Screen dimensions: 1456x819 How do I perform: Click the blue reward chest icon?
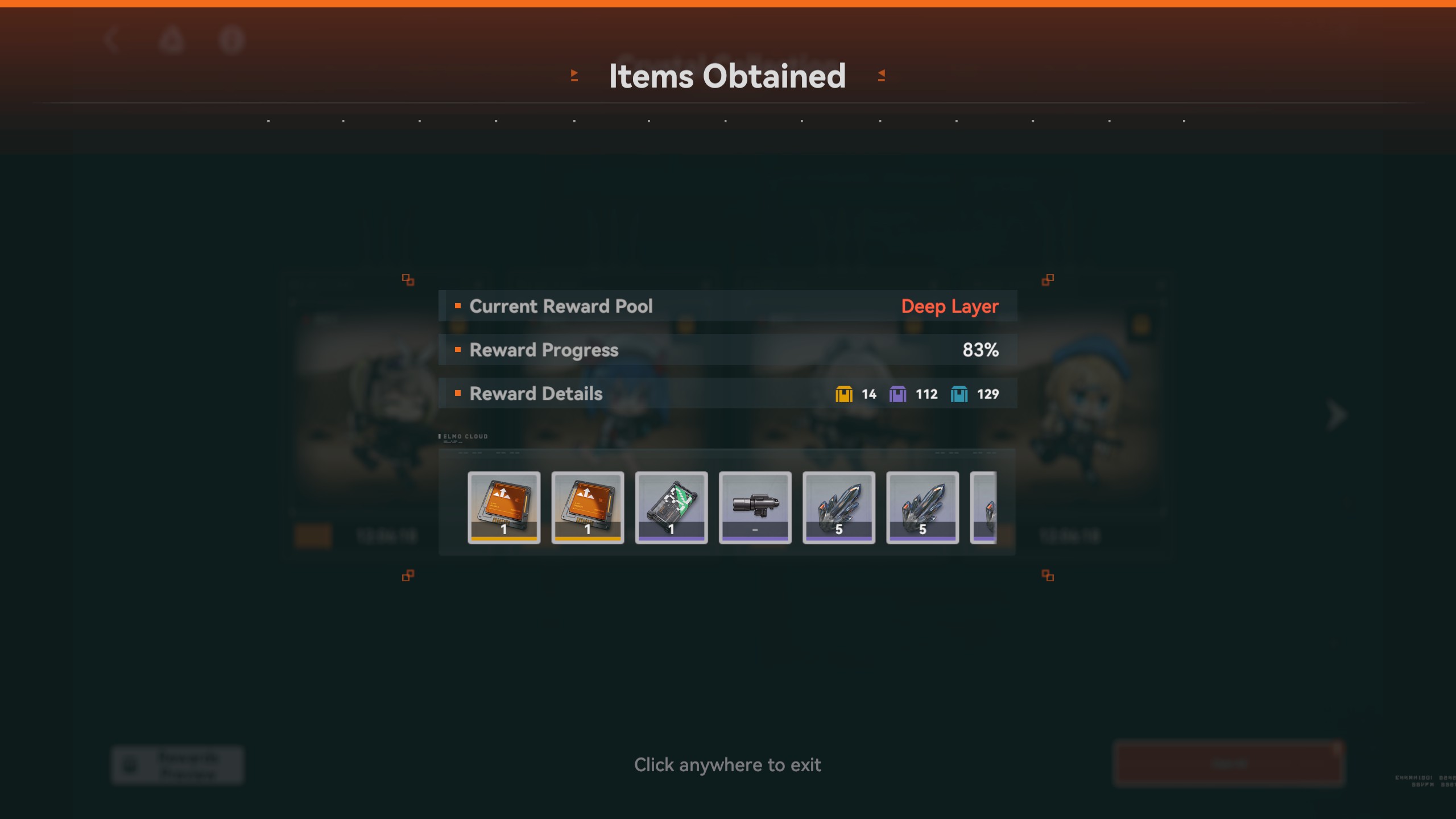[959, 394]
